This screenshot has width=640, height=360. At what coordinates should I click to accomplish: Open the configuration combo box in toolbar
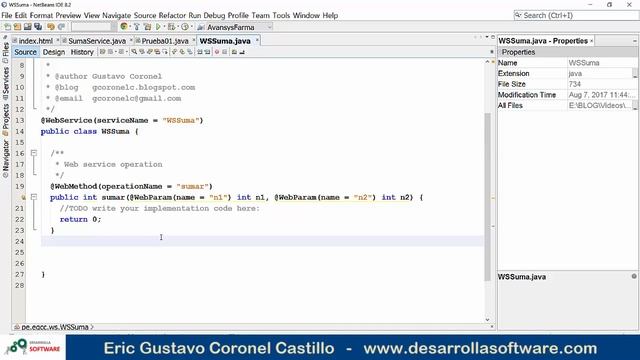coord(93,27)
